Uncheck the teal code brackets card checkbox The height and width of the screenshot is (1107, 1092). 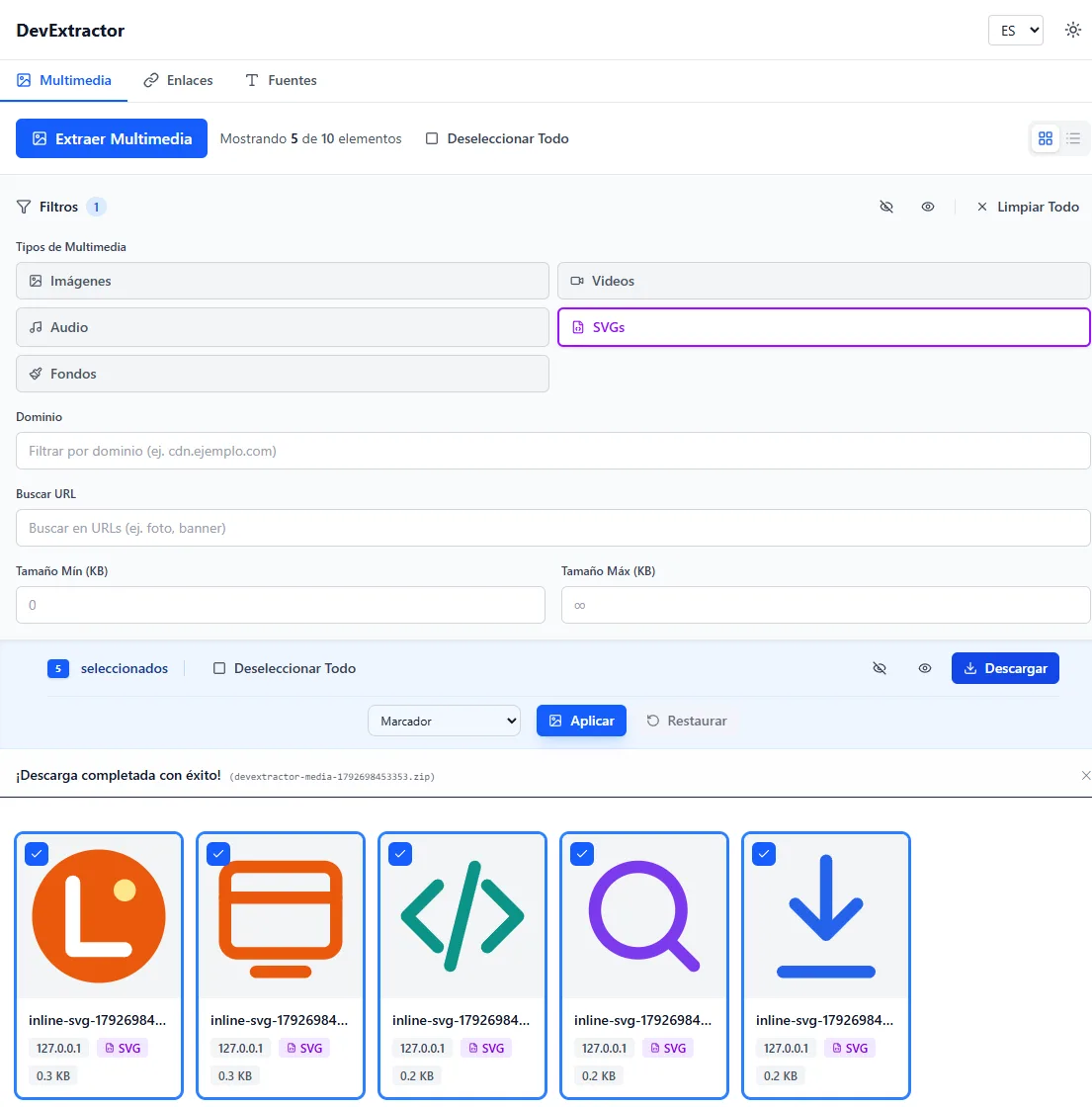pyautogui.click(x=400, y=854)
